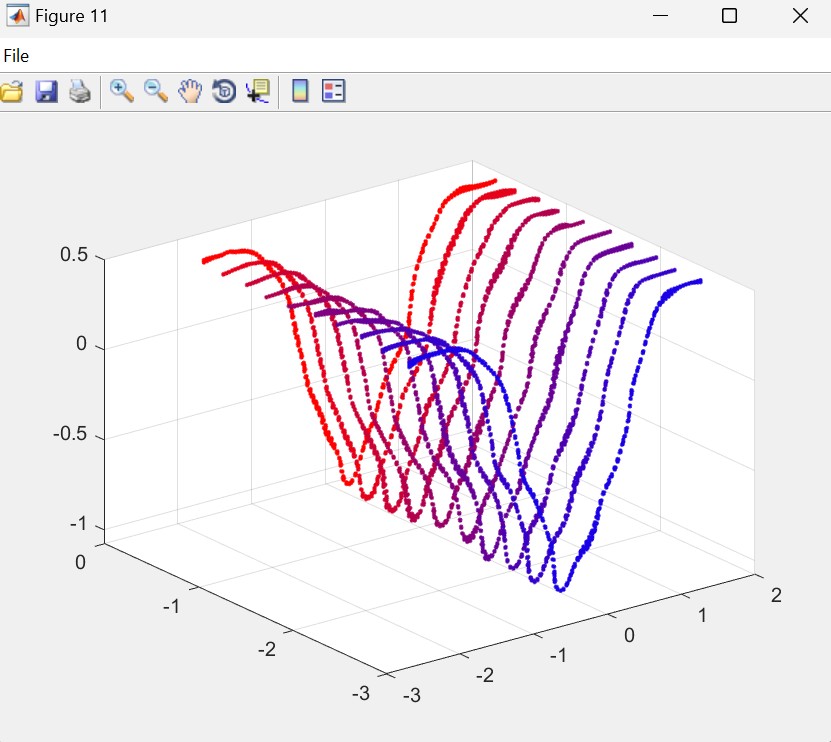Click the Figure 11 title bar text
The height and width of the screenshot is (742, 831).
(71, 16)
